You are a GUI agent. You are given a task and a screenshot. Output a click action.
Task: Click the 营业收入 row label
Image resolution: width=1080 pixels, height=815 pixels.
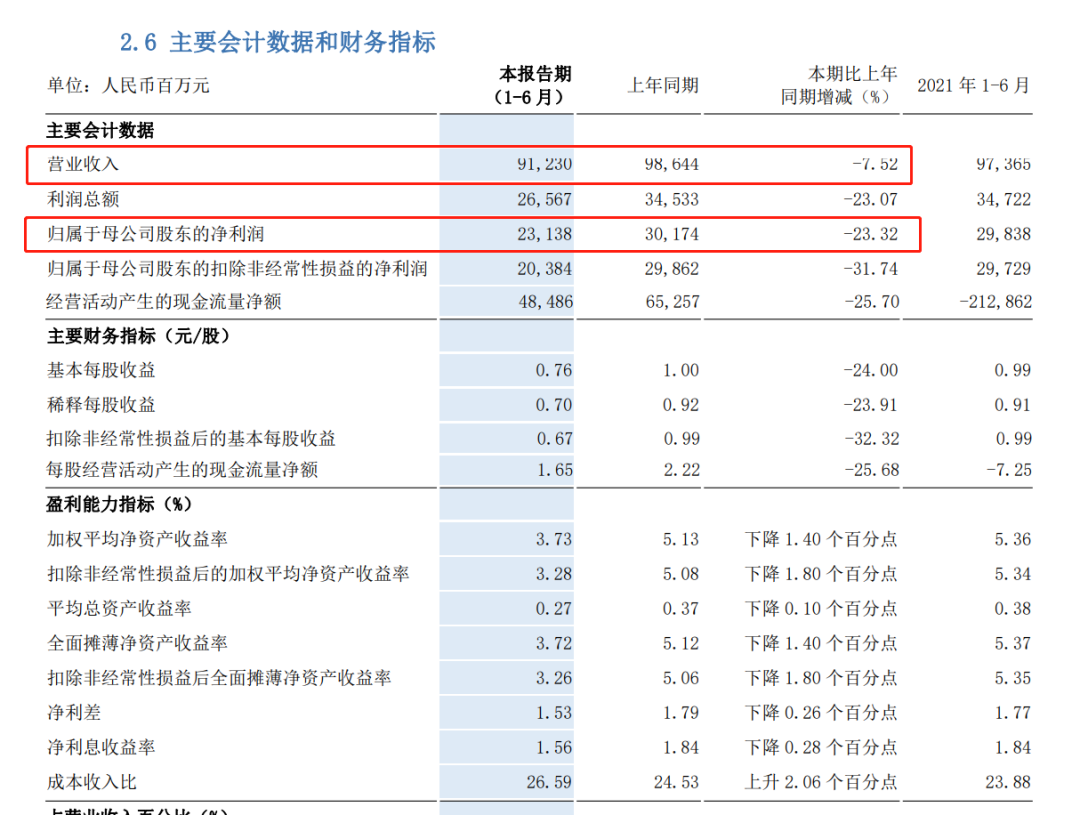click(83, 164)
